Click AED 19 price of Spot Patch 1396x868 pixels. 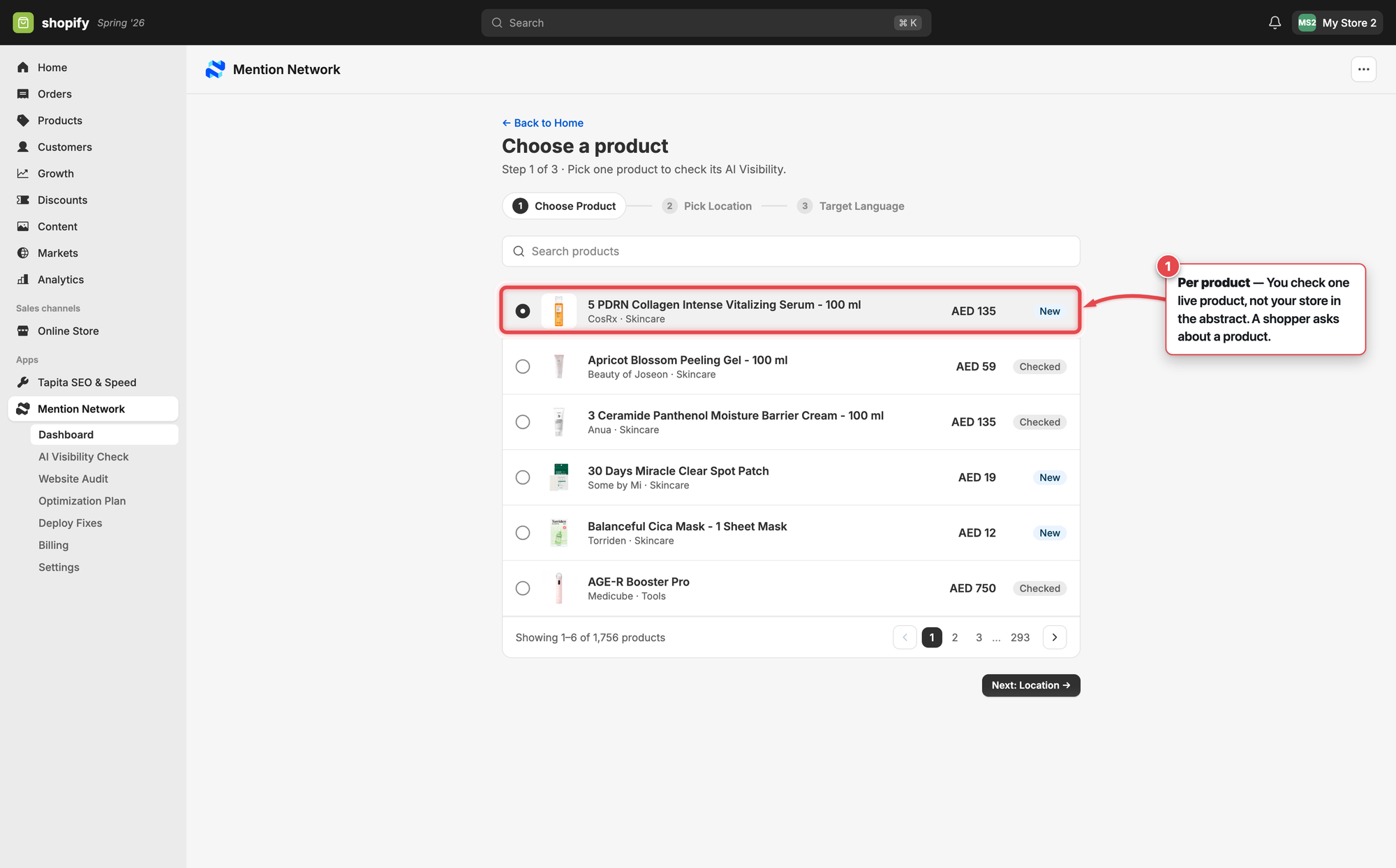[977, 477]
